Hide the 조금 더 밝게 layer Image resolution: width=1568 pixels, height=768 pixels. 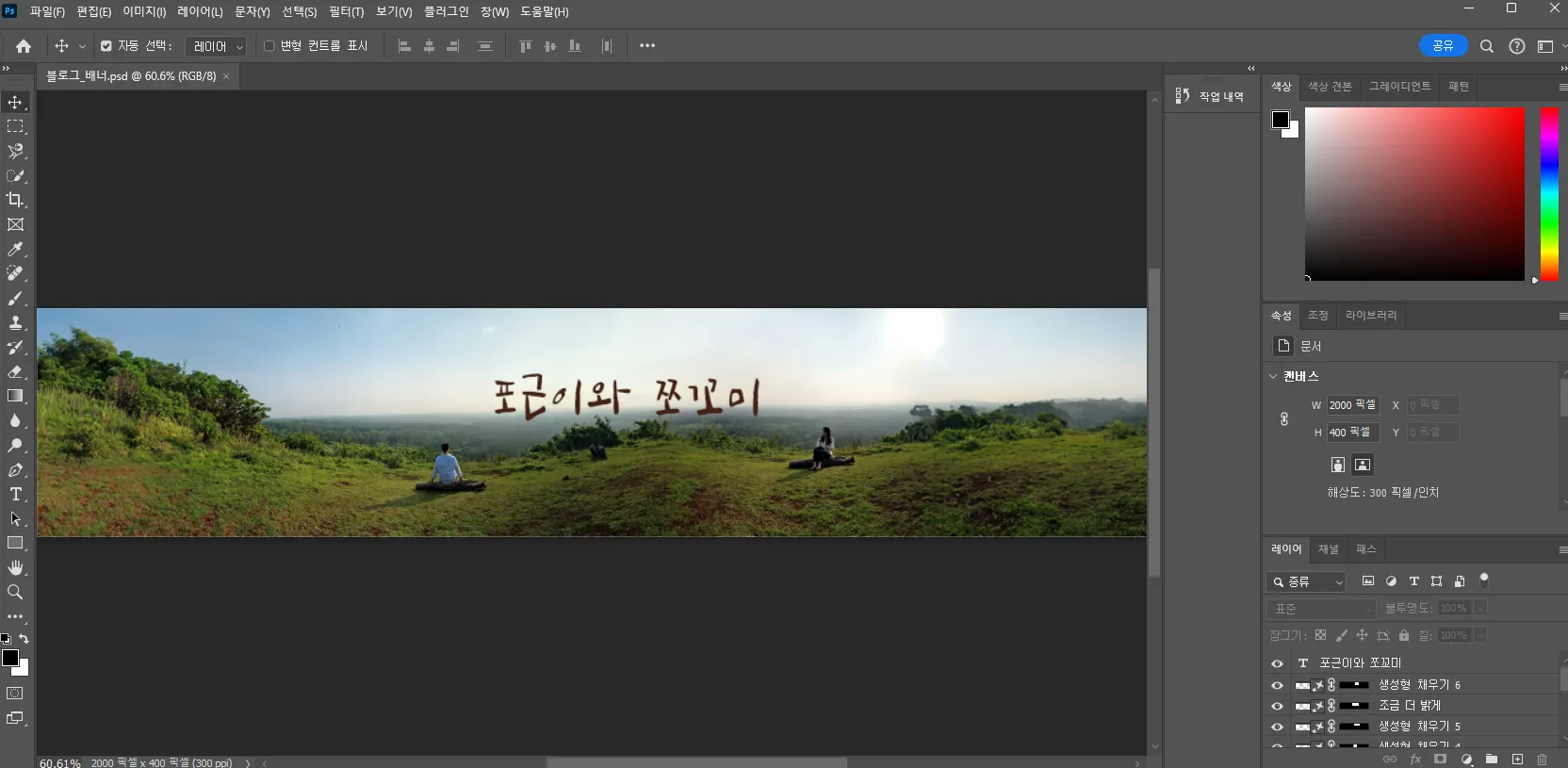point(1277,706)
